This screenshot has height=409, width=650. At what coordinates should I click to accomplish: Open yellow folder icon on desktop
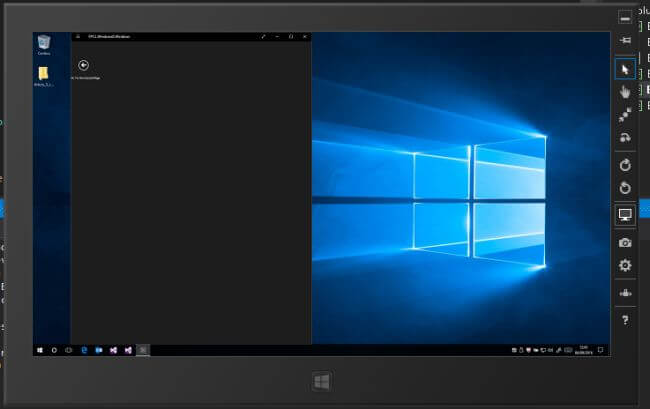pos(44,76)
